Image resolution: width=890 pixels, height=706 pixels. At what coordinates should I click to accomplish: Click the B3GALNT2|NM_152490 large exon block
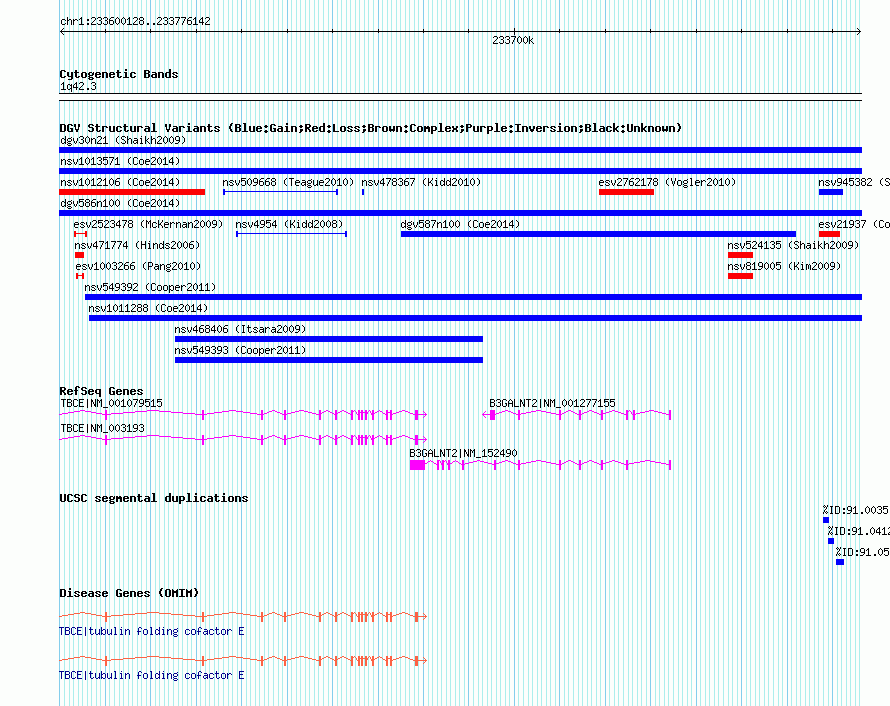pos(417,465)
